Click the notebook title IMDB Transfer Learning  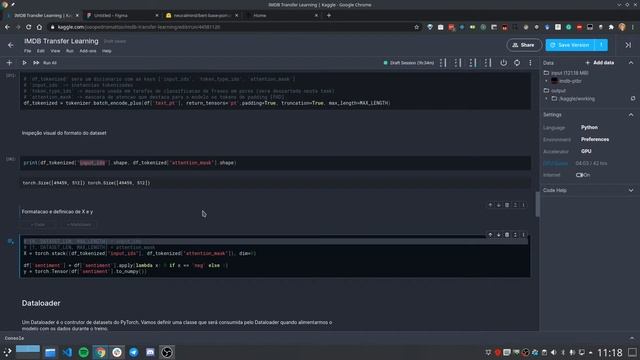tap(61, 41)
